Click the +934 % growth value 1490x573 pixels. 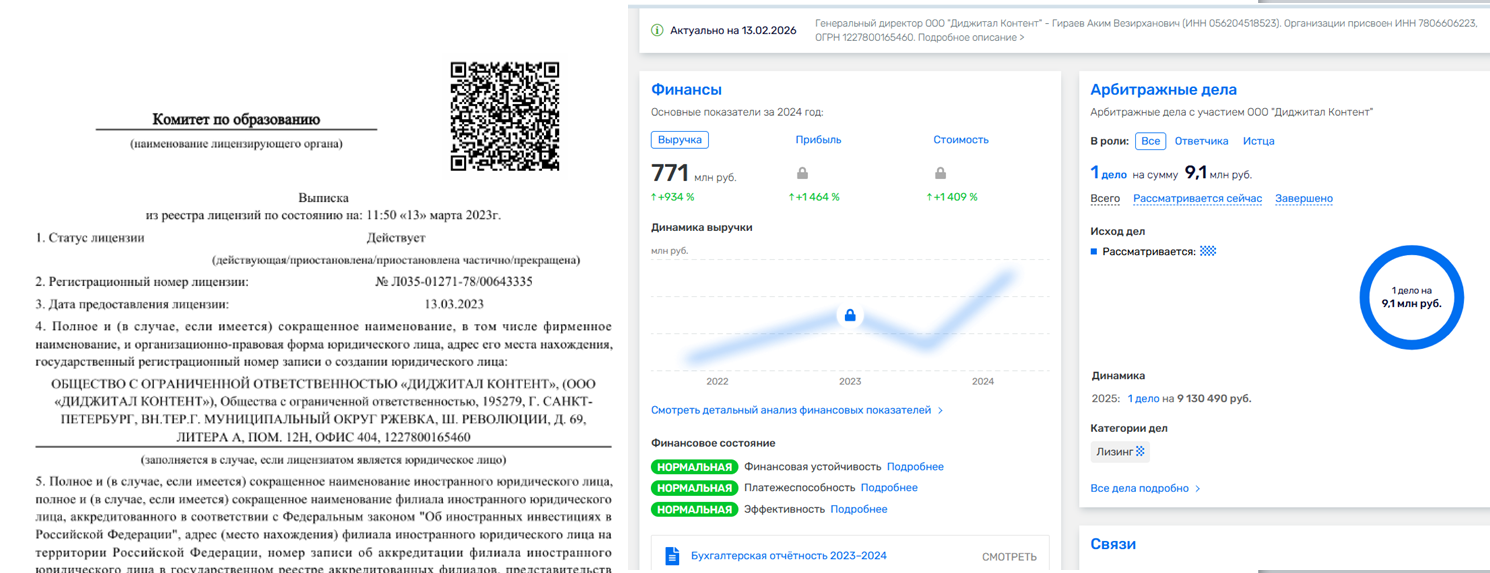point(672,197)
